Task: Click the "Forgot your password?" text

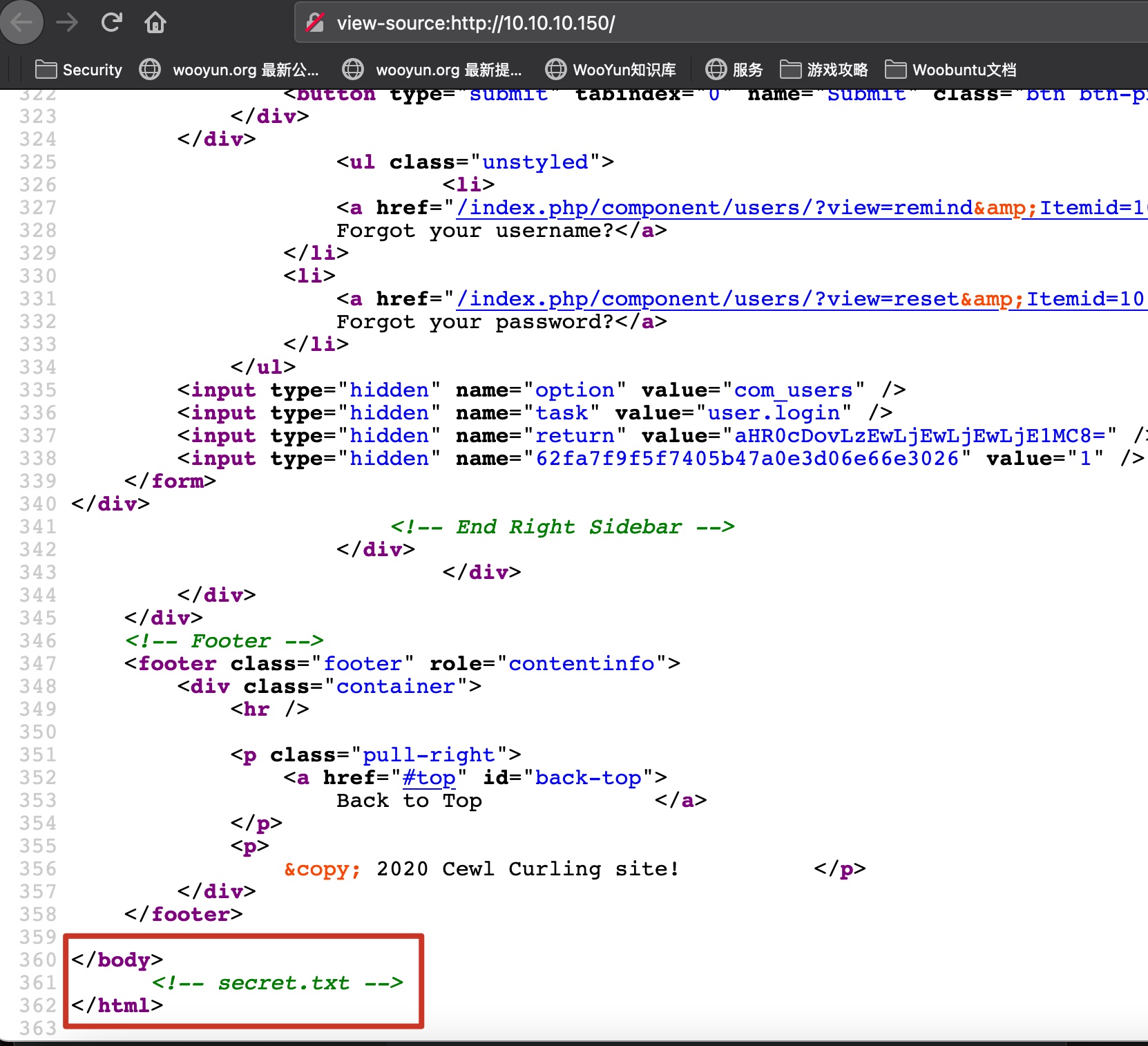Action: click(475, 322)
